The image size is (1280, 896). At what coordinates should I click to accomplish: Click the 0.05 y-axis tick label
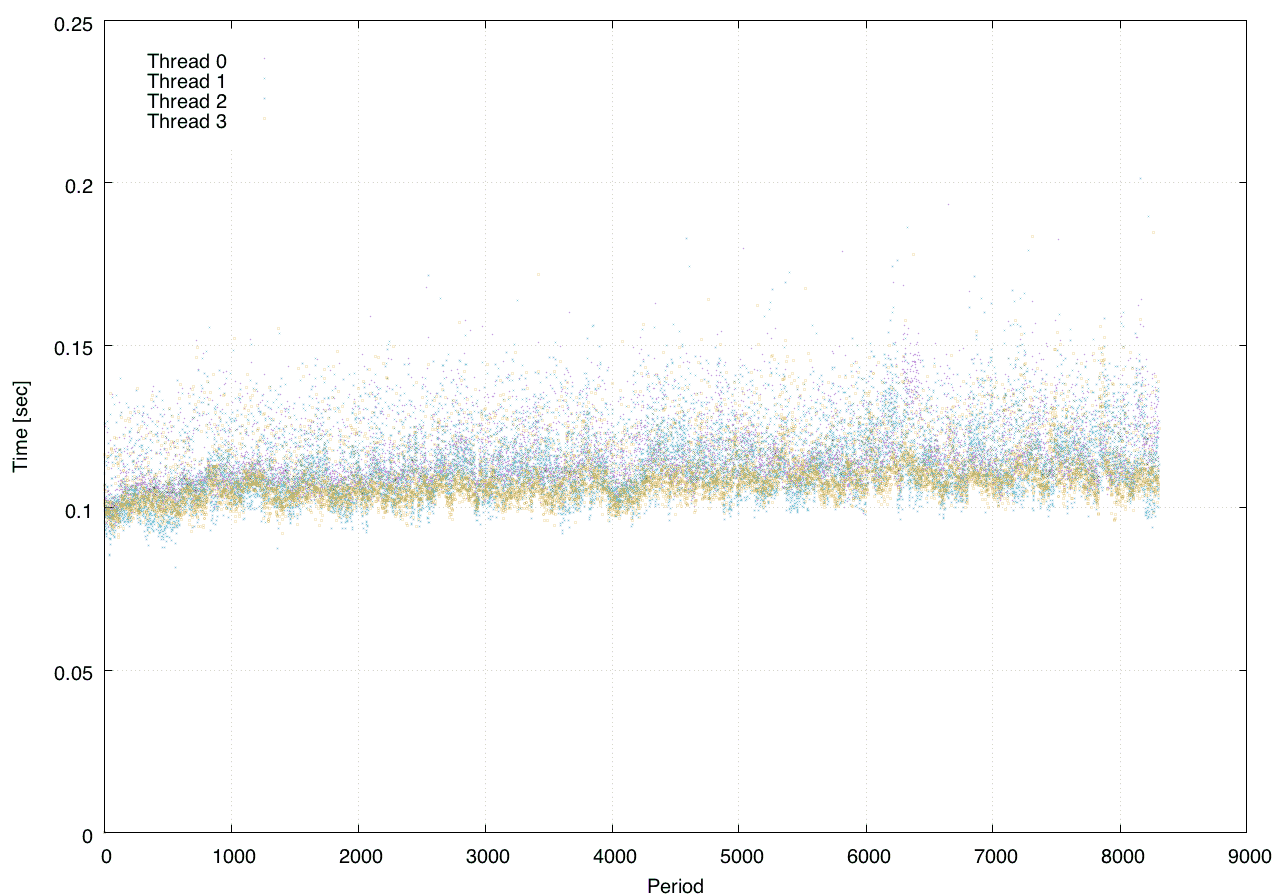72,672
